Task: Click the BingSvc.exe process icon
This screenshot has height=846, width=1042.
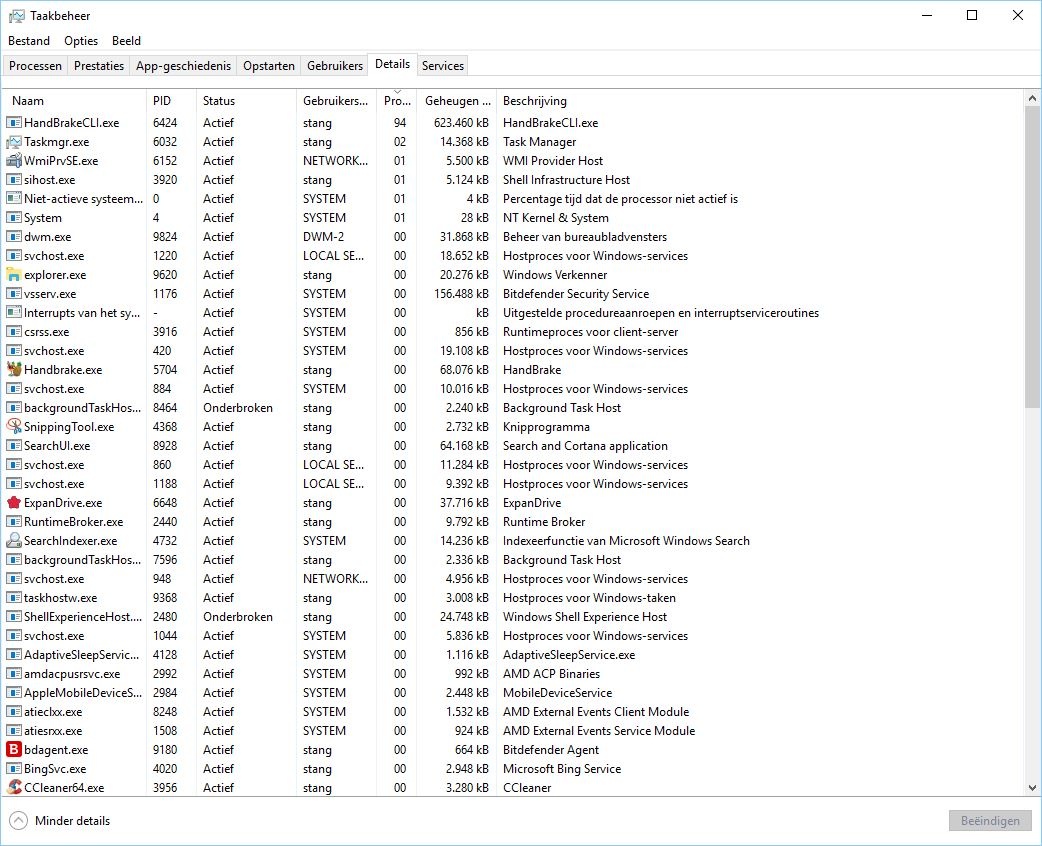Action: click(13, 769)
